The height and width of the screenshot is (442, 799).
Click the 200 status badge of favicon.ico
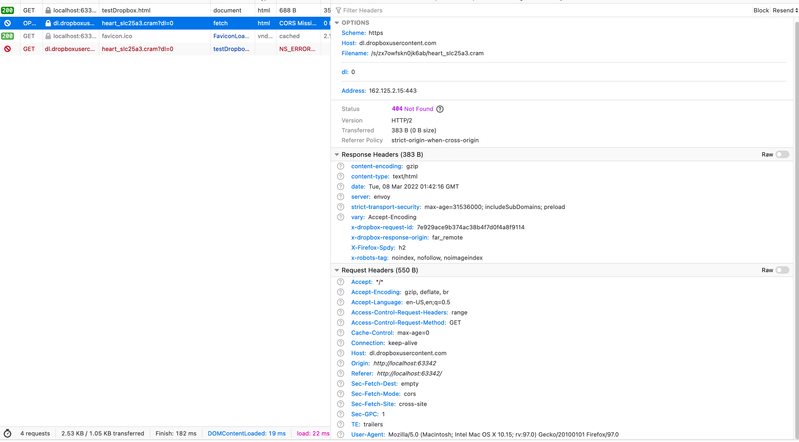click(7, 36)
